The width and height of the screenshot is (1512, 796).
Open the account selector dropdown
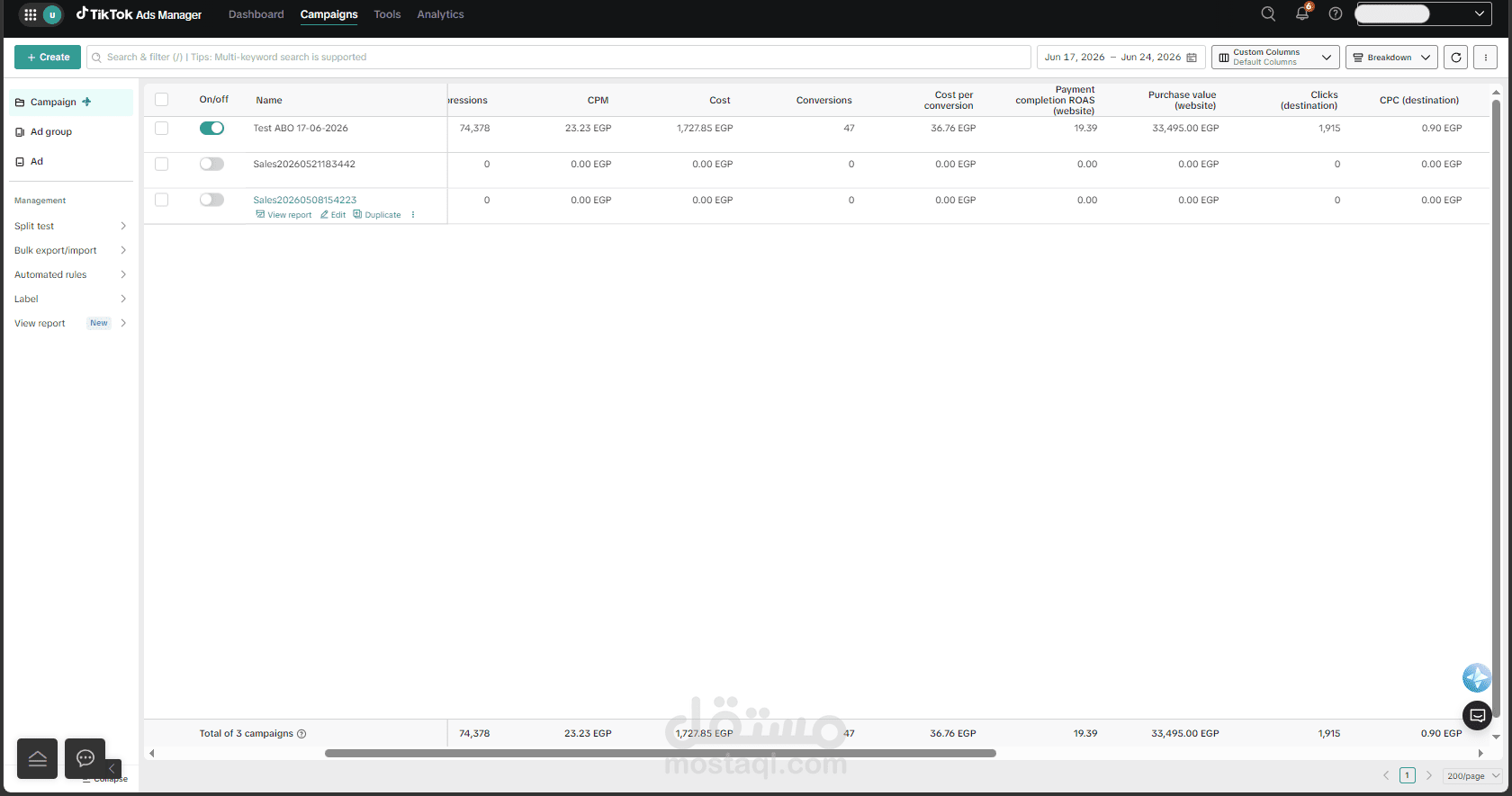(x=1423, y=13)
